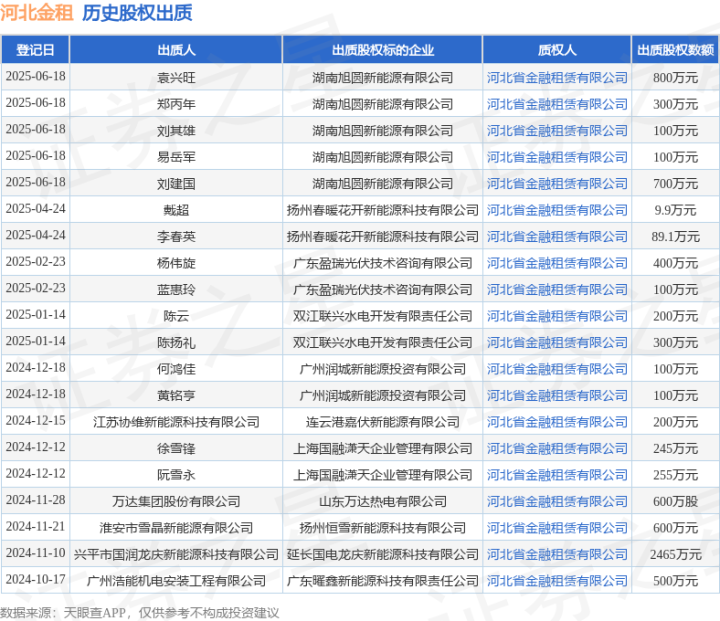Click the 河北金租 title text

[37, 12]
